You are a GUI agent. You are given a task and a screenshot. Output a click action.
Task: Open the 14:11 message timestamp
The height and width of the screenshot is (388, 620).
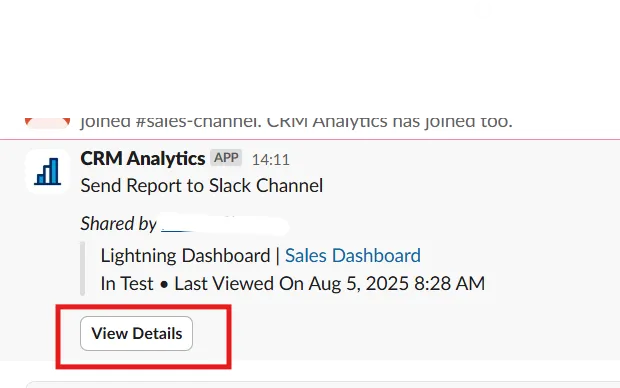271,160
